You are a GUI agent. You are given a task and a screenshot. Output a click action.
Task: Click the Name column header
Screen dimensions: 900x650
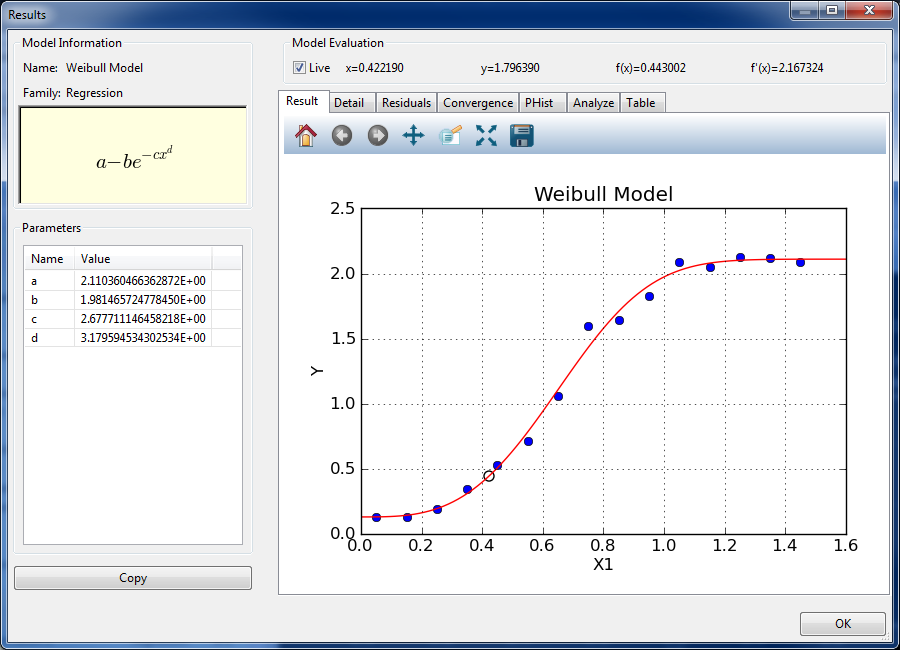pos(49,259)
